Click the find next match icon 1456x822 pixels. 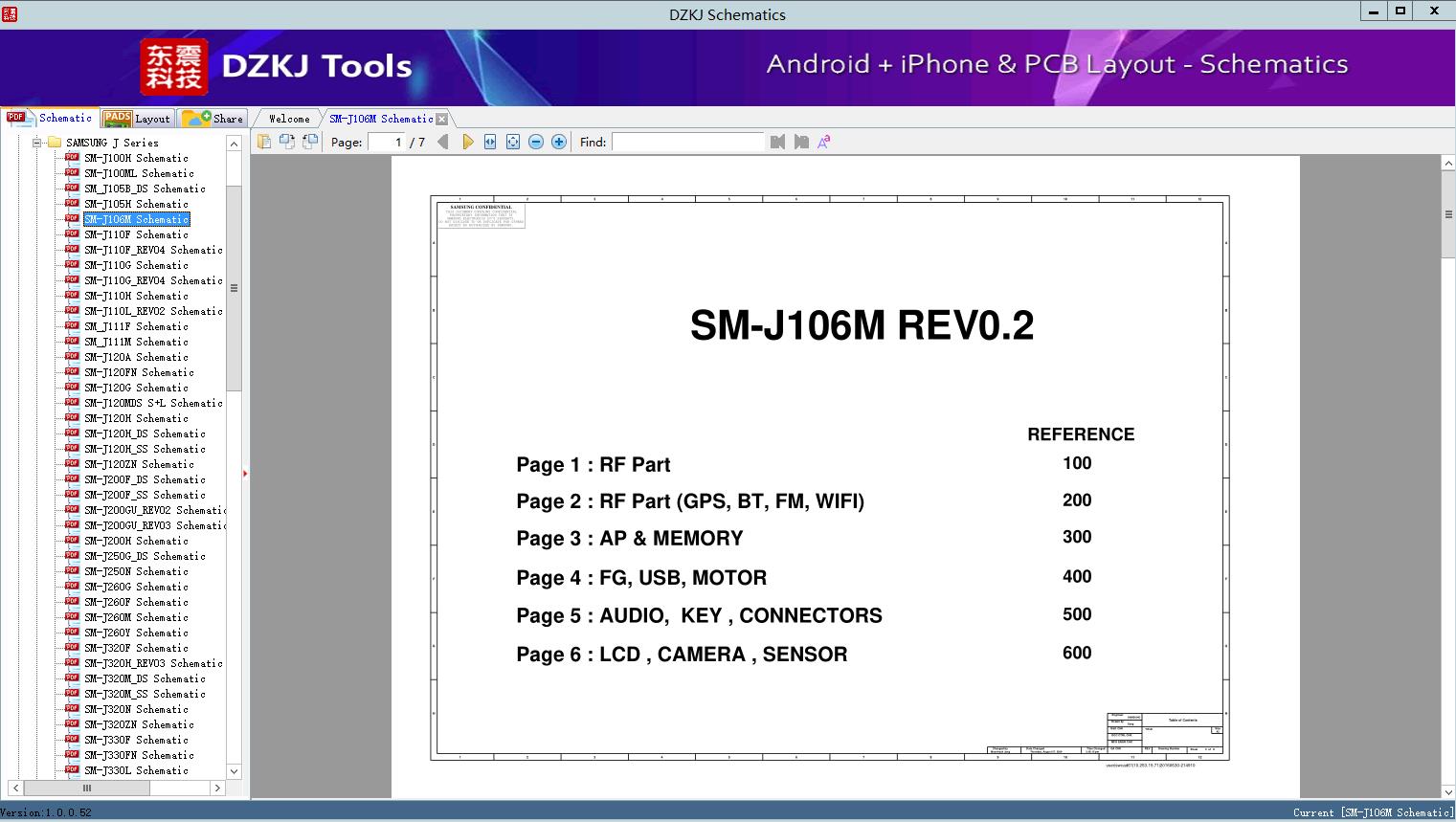pos(801,142)
